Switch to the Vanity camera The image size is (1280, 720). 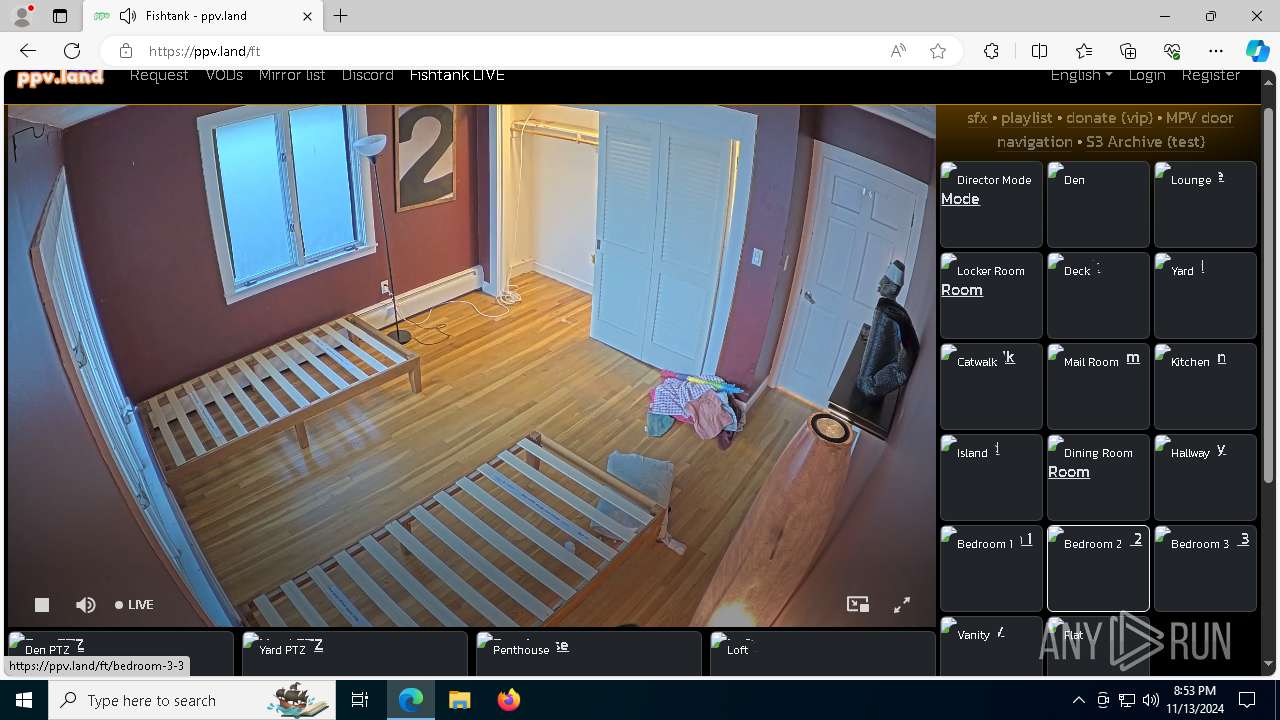point(991,645)
